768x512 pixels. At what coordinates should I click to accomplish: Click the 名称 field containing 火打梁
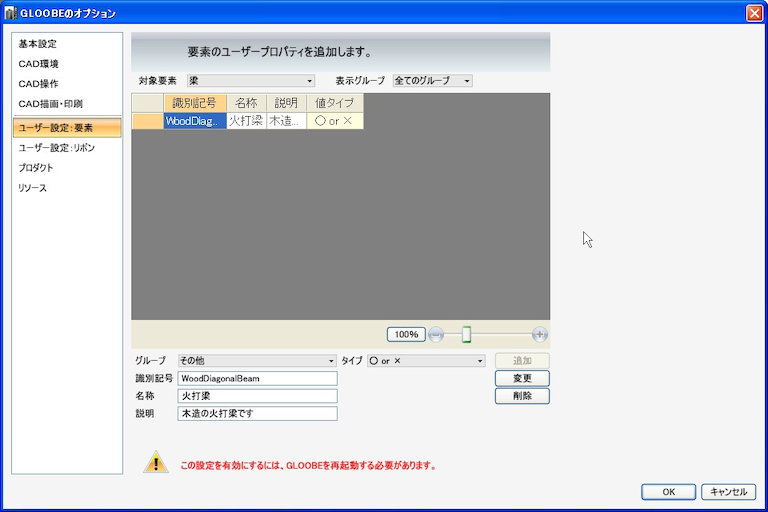point(257,396)
